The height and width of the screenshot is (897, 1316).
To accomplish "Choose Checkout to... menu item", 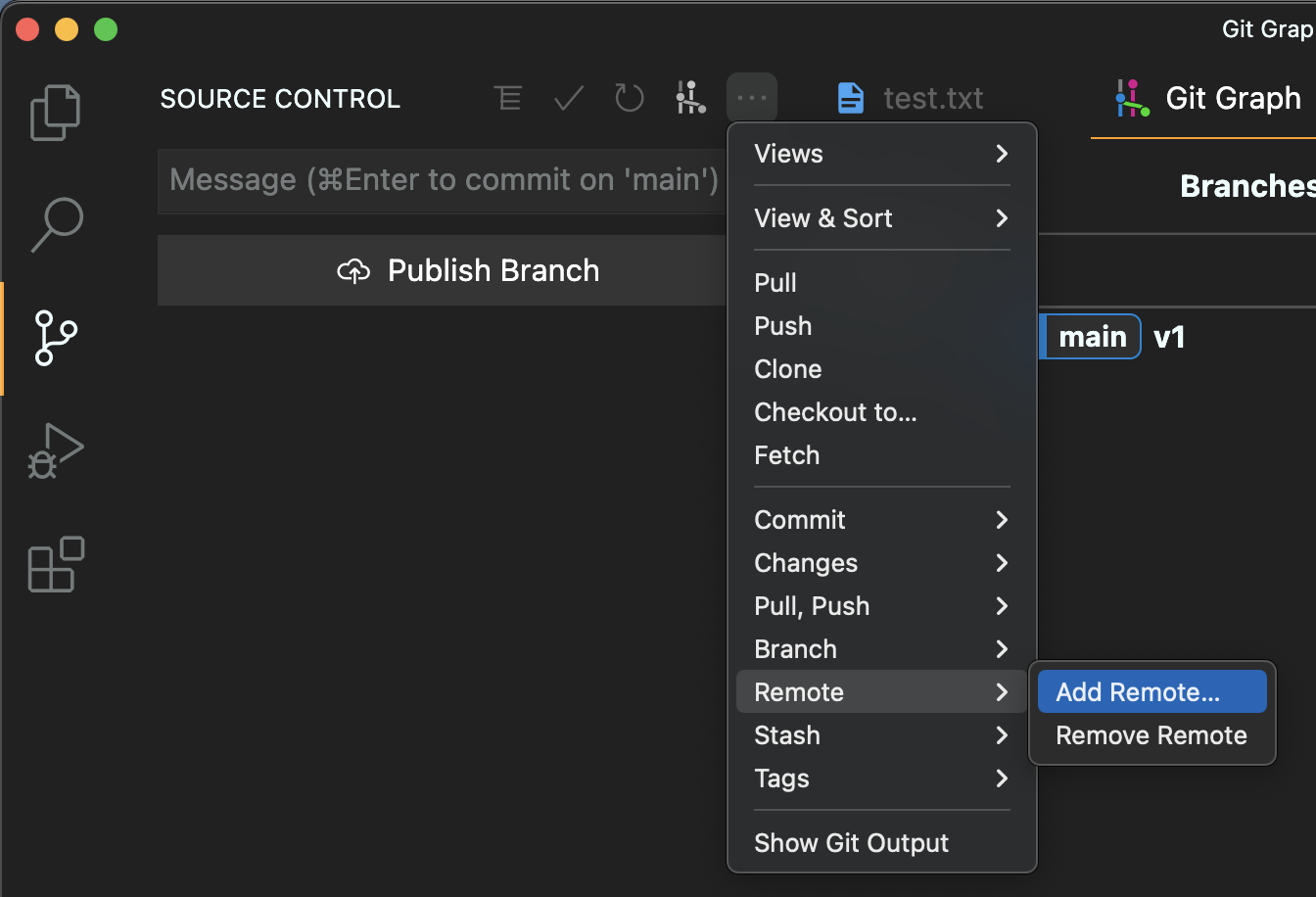I will 881,412.
